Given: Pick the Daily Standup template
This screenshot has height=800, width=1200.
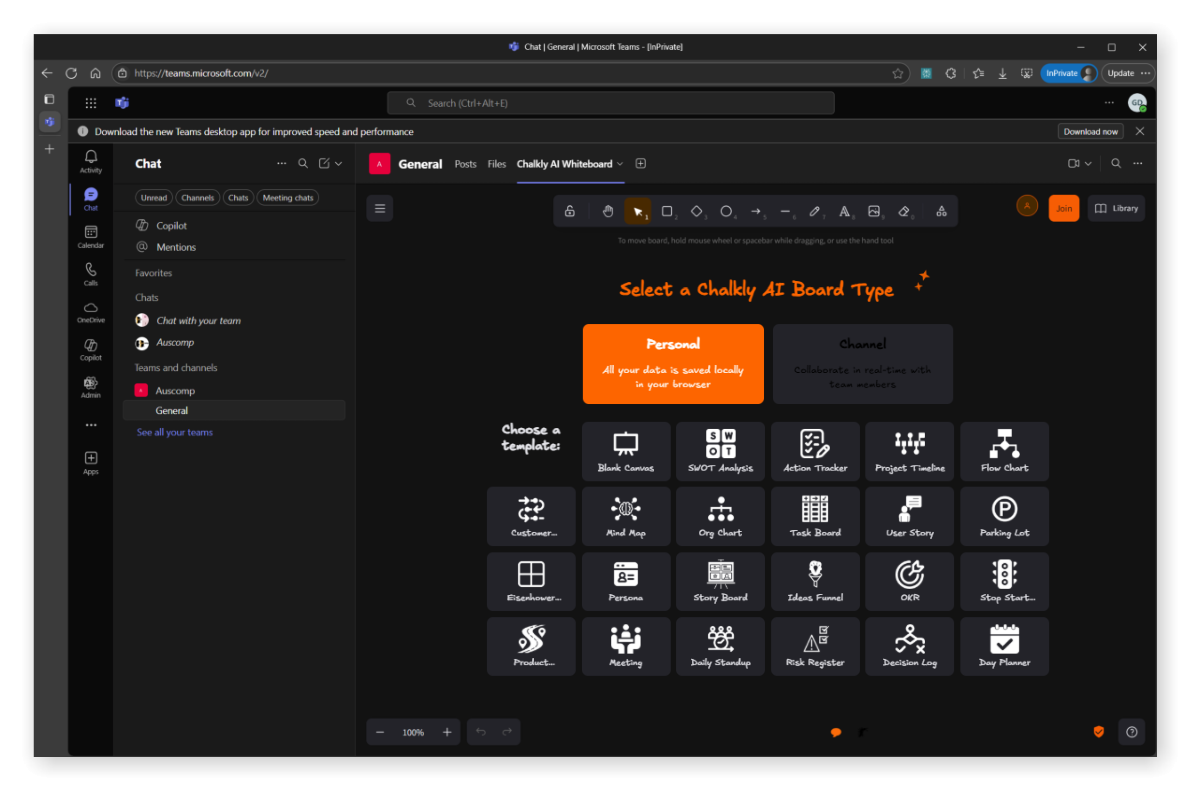Looking at the screenshot, I should pos(721,647).
